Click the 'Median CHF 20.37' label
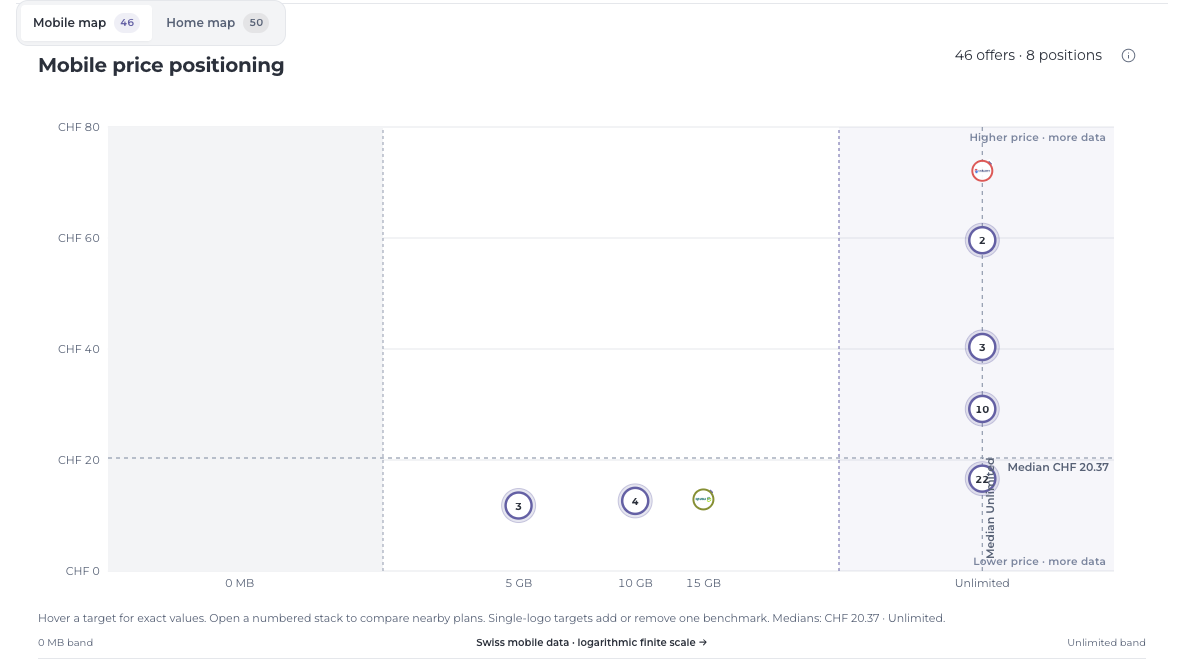Image resolution: width=1184 pixels, height=666 pixels. (1058, 467)
